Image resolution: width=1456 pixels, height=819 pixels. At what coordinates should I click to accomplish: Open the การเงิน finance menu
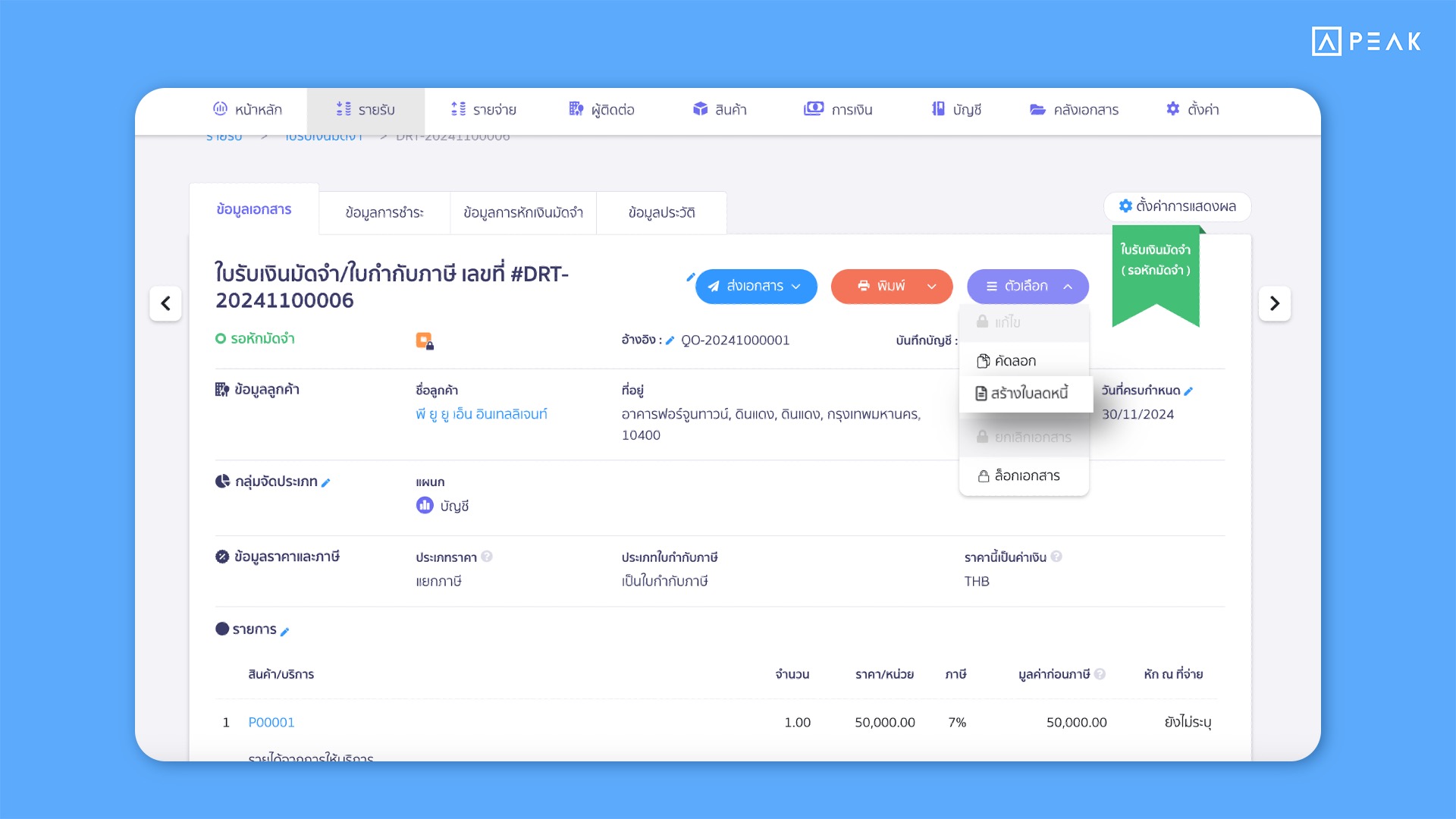838,109
